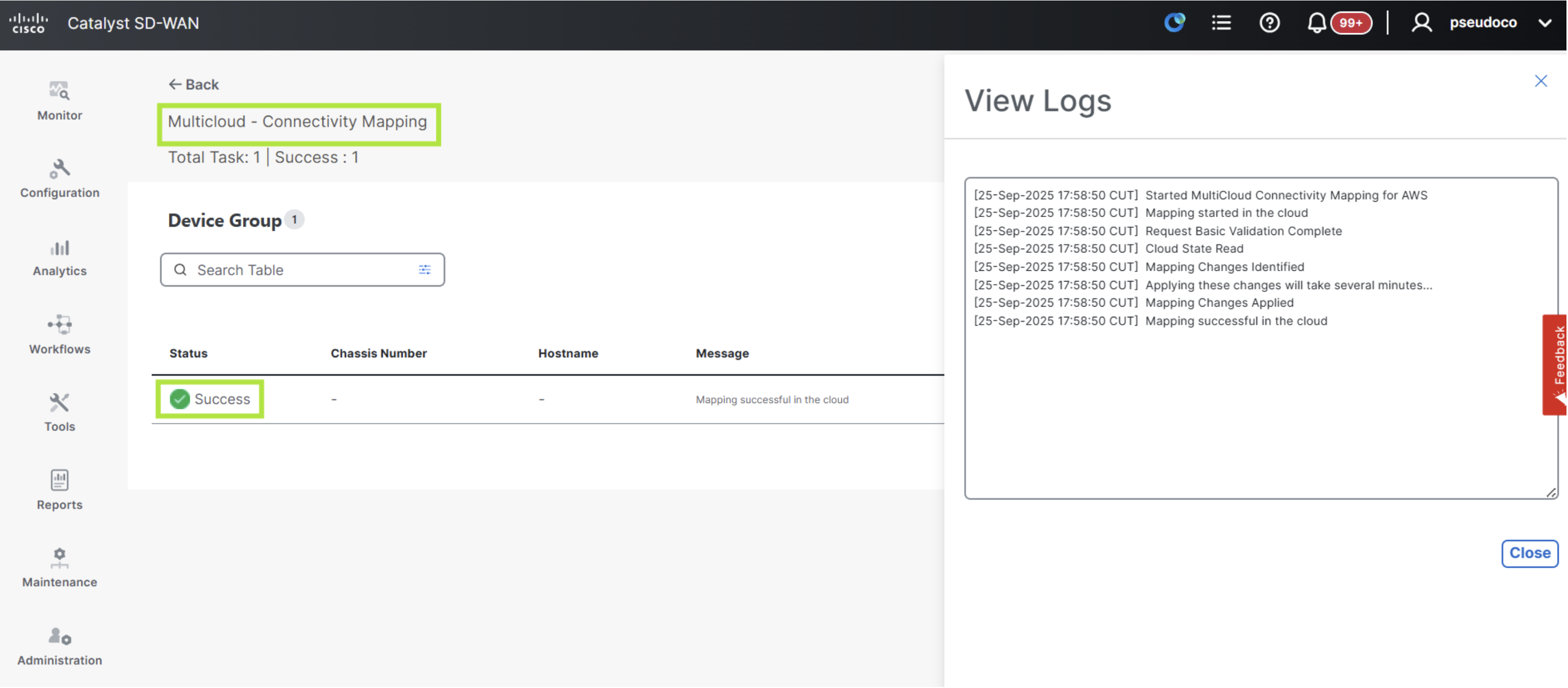
Task: Sort by the Message column header
Action: point(722,353)
